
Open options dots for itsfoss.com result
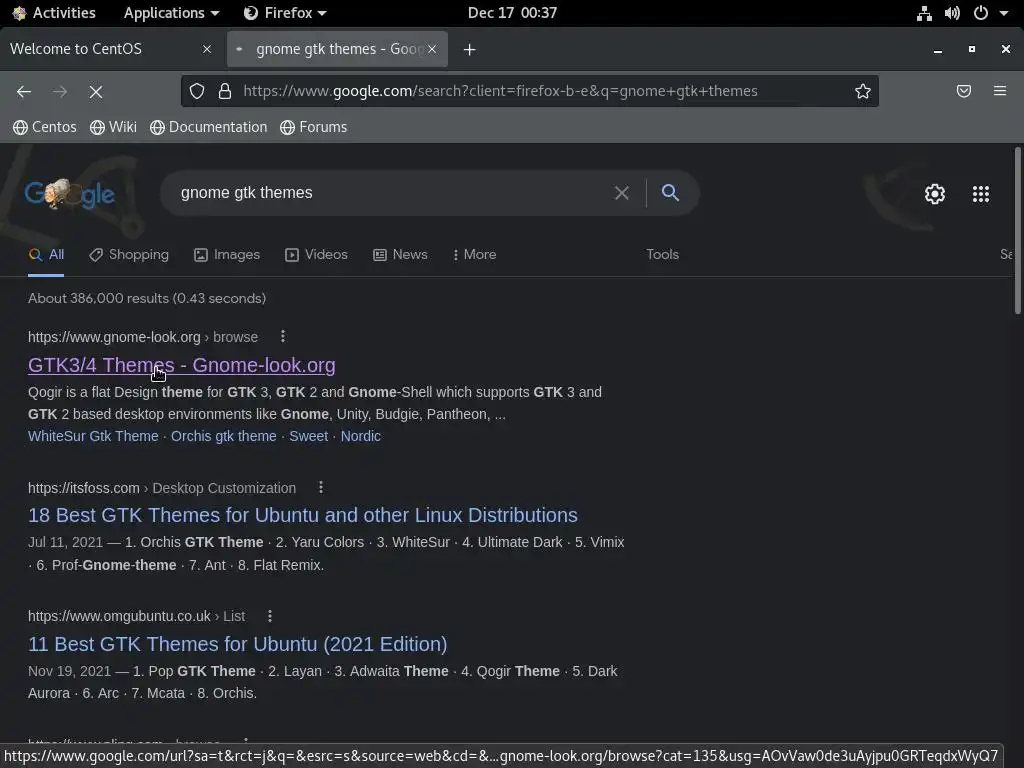321,487
